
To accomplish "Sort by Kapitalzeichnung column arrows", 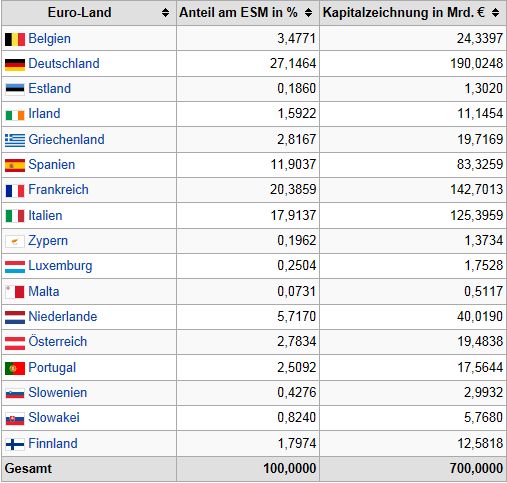I will point(496,13).
